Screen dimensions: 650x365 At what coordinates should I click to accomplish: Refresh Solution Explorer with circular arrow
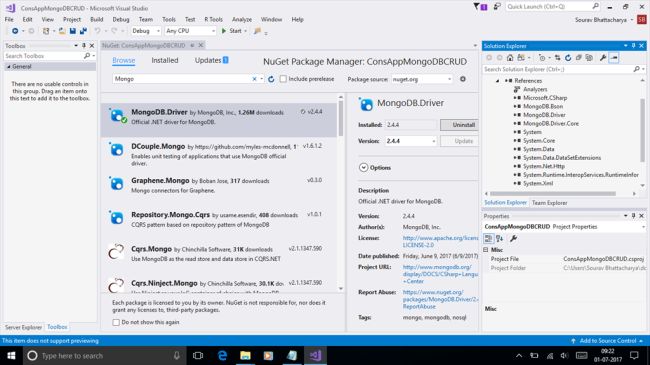pyautogui.click(x=568, y=58)
